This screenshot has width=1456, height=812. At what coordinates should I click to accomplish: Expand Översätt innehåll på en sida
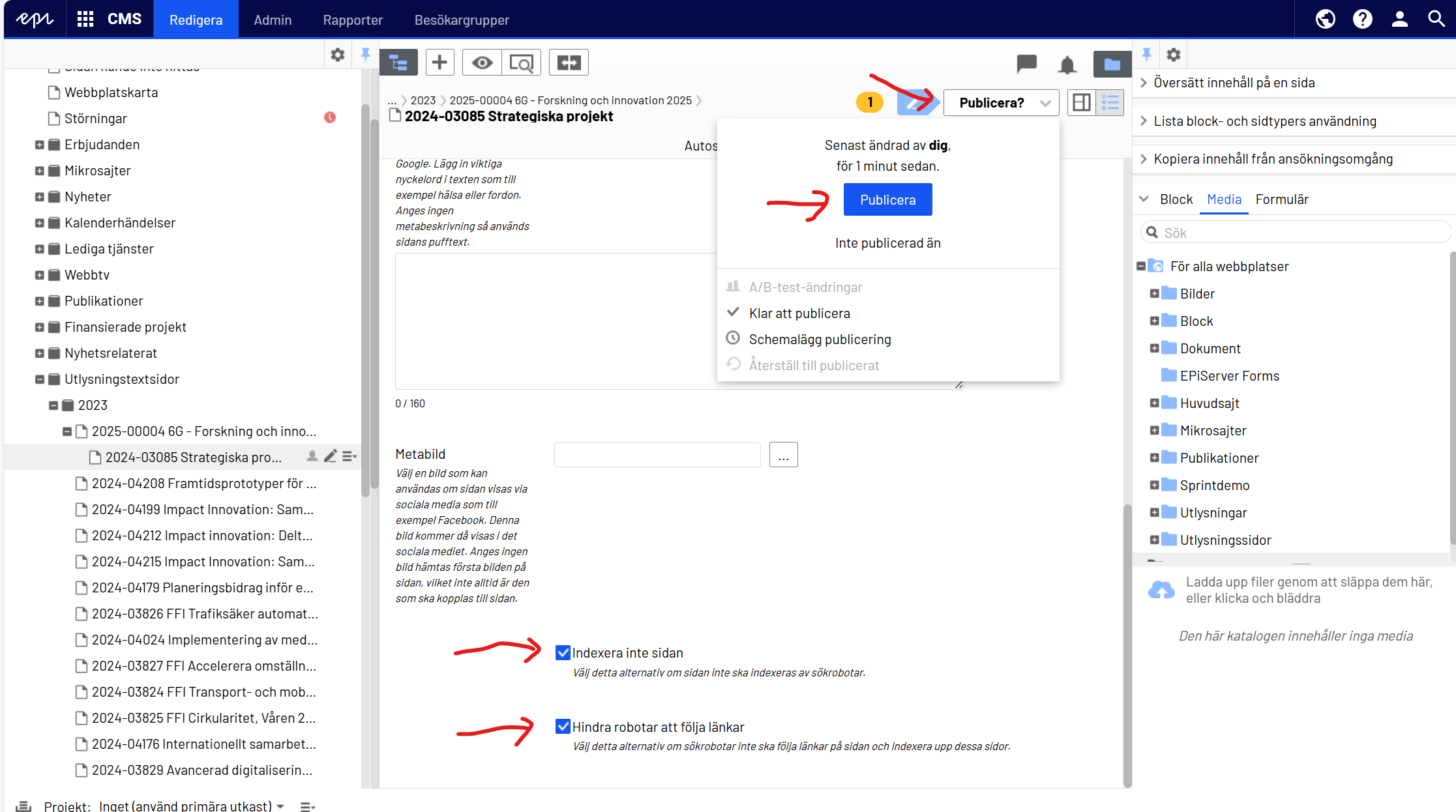click(x=1234, y=83)
